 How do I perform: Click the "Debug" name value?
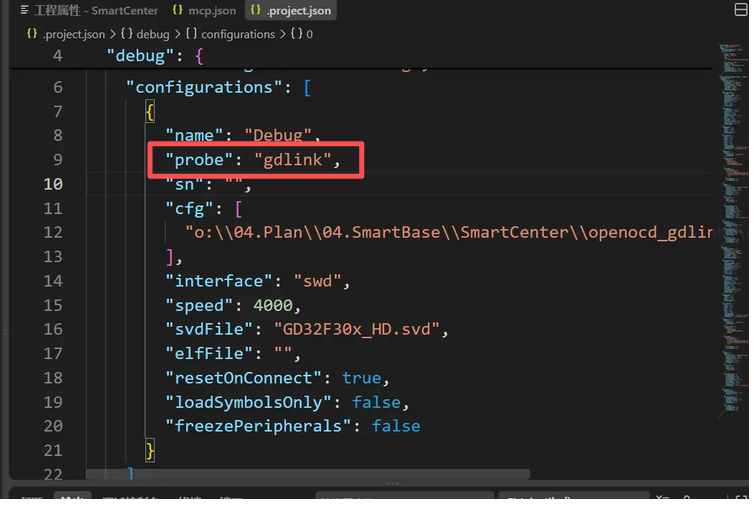point(279,136)
